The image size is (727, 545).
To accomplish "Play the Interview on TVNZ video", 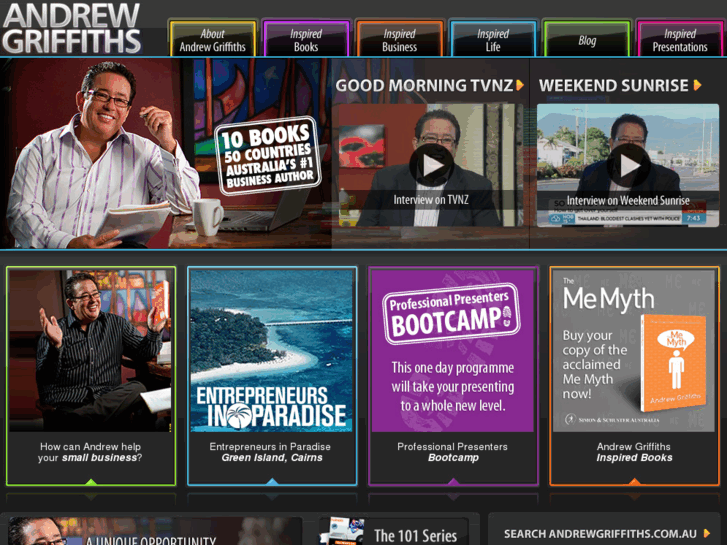I will 432,165.
